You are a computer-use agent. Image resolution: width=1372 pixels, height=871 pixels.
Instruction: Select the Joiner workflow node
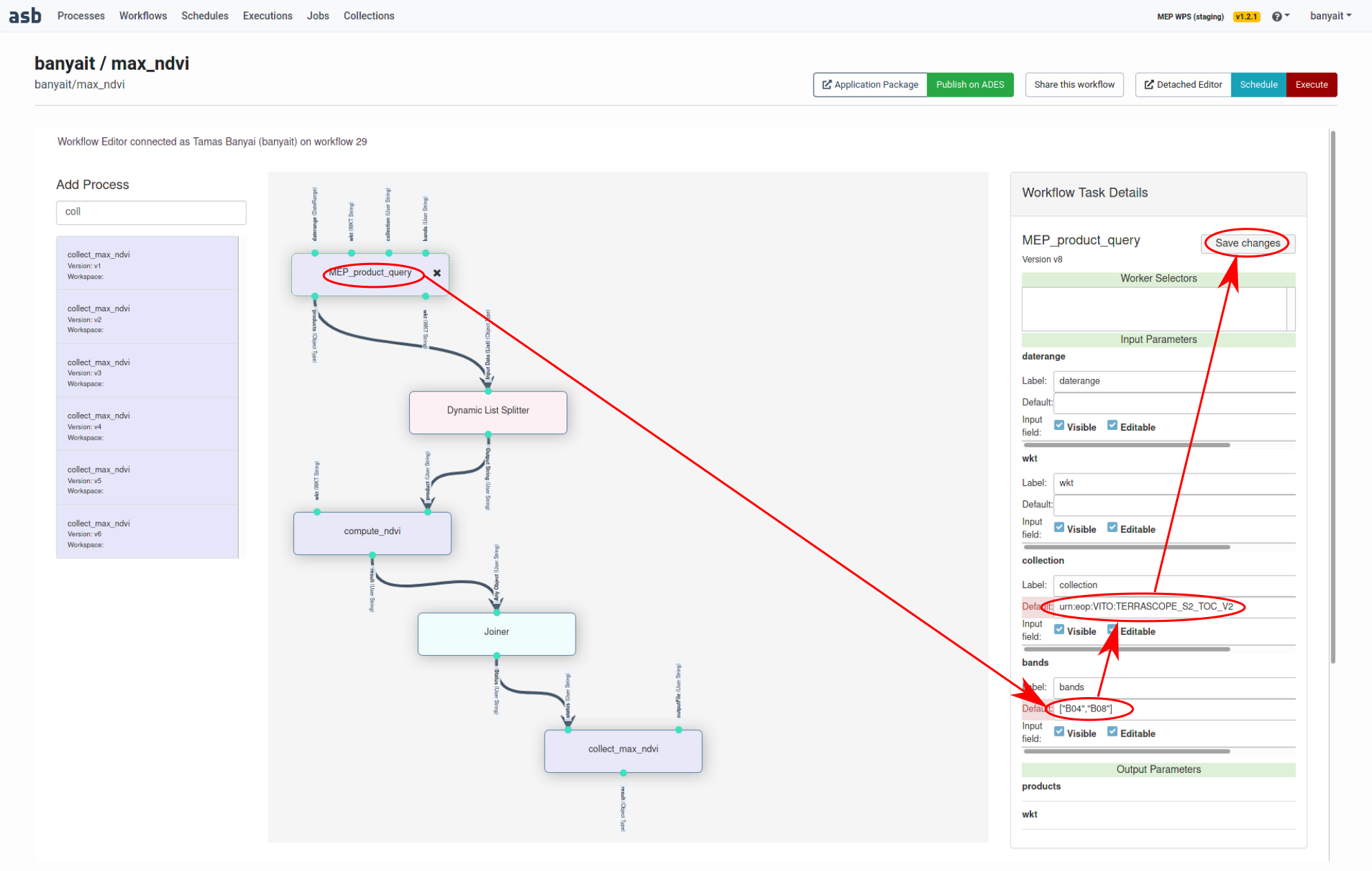tap(496, 633)
